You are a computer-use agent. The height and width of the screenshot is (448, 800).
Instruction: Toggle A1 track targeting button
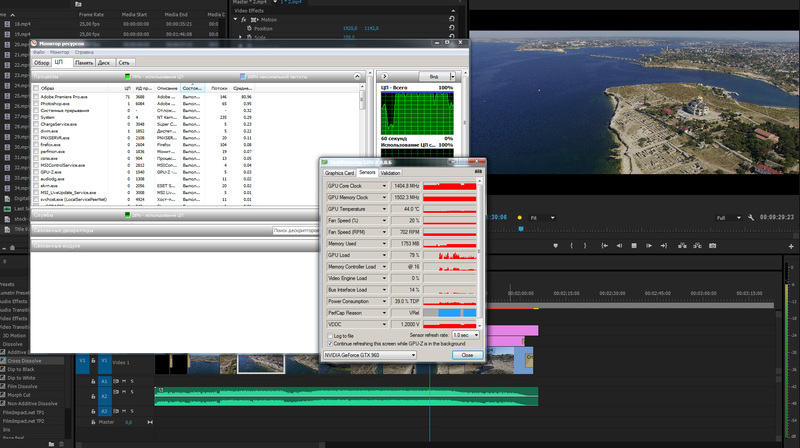[104, 381]
